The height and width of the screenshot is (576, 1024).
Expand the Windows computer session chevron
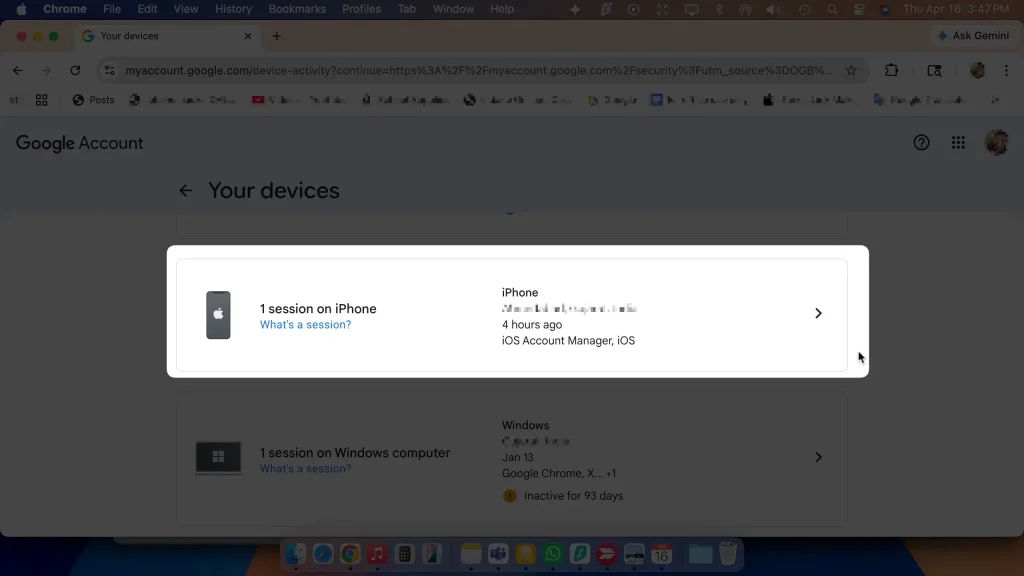818,457
